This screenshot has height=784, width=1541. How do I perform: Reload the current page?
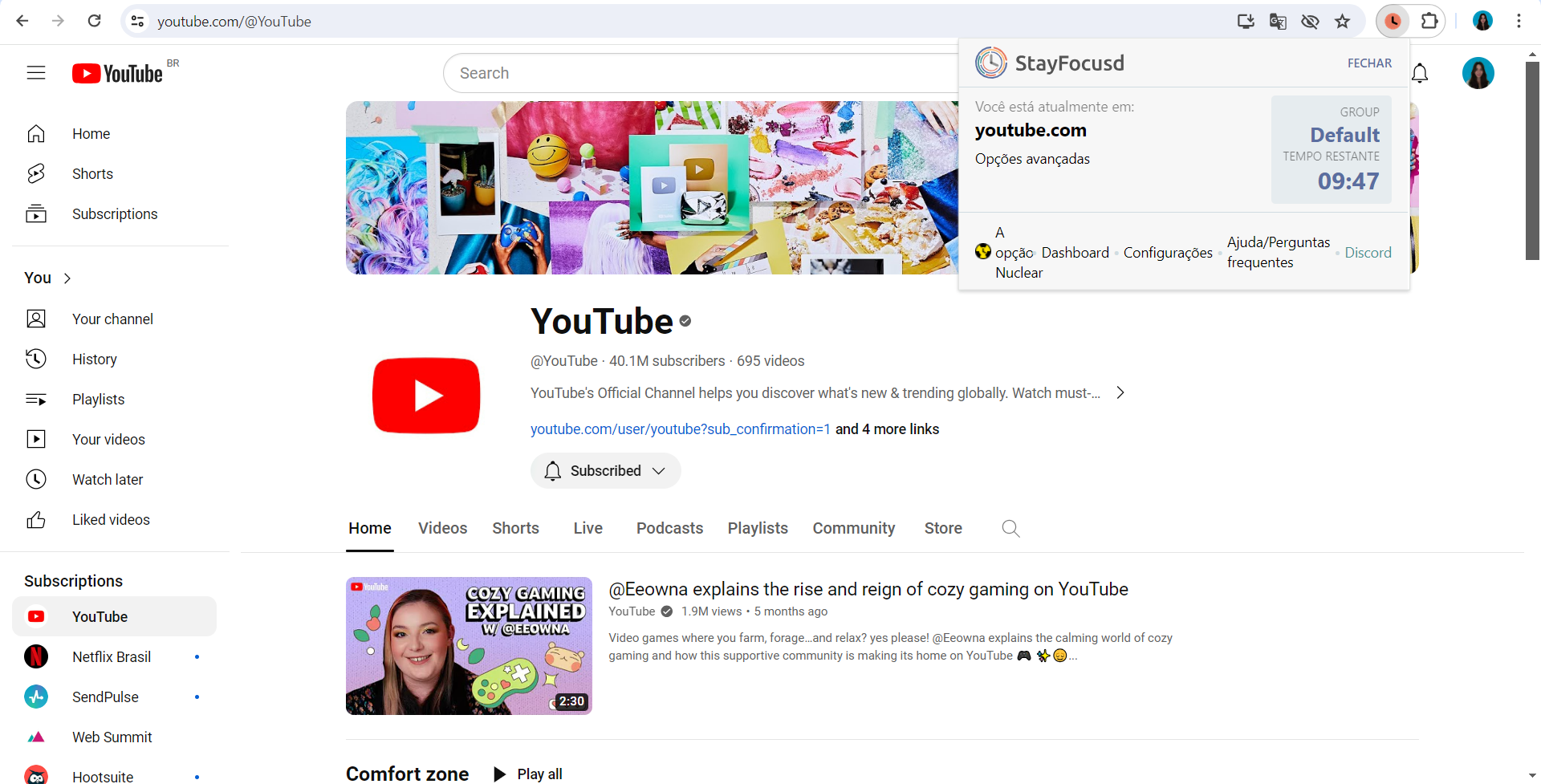tap(94, 21)
